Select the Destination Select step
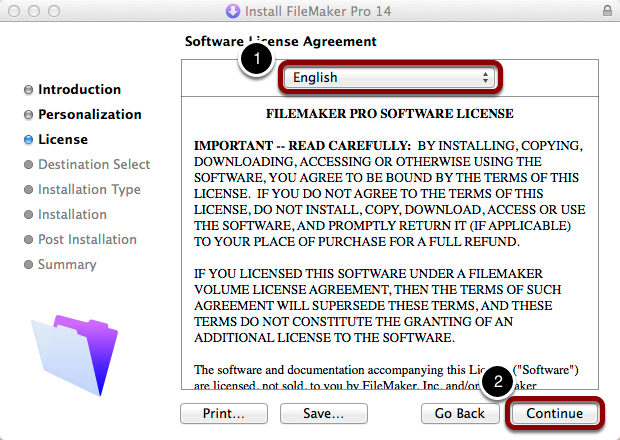 [94, 164]
